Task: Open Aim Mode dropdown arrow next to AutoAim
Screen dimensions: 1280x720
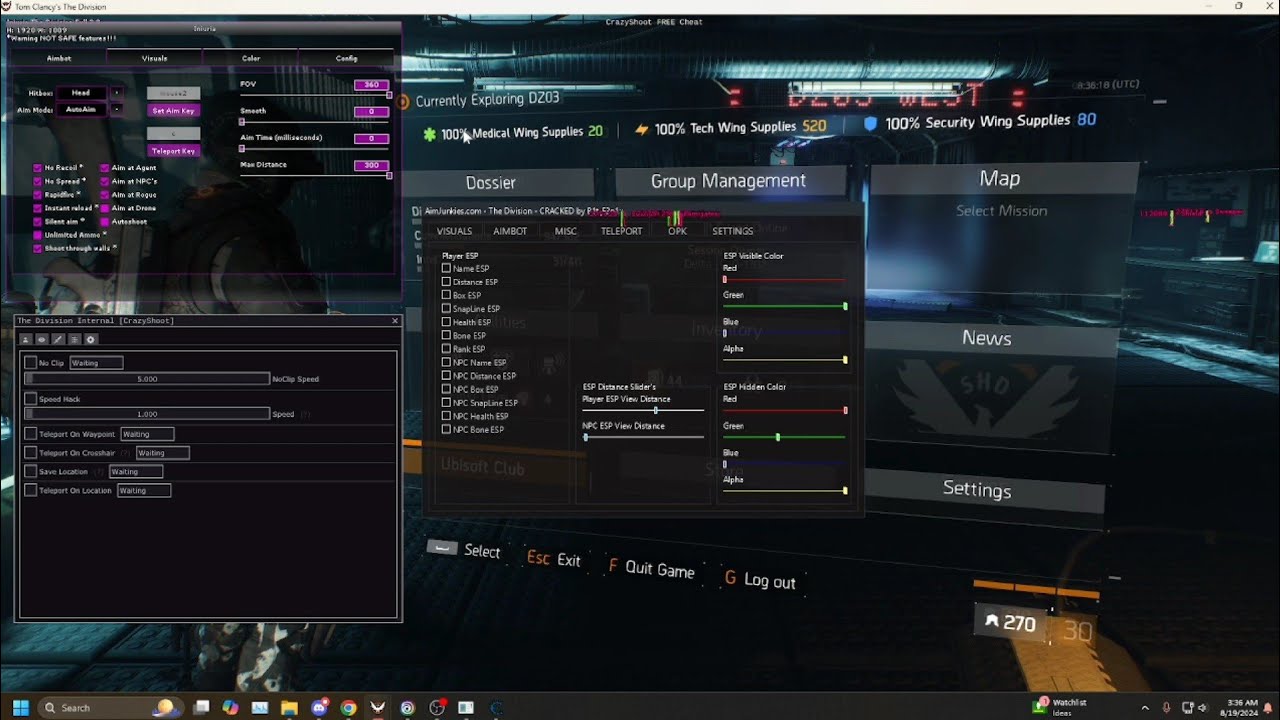Action: [116, 109]
